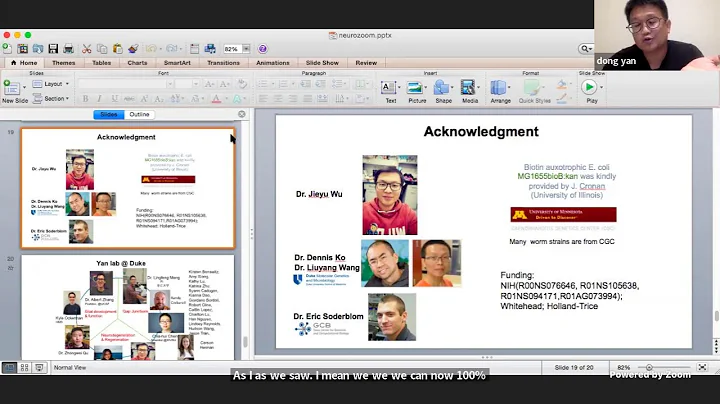Open the Toolbox icon
The image size is (720, 404).
click(194, 49)
